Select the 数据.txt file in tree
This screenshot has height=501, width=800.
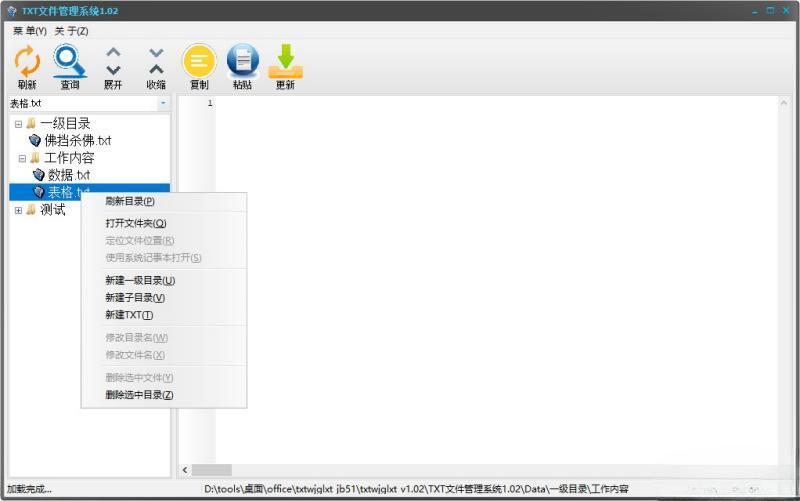point(68,175)
